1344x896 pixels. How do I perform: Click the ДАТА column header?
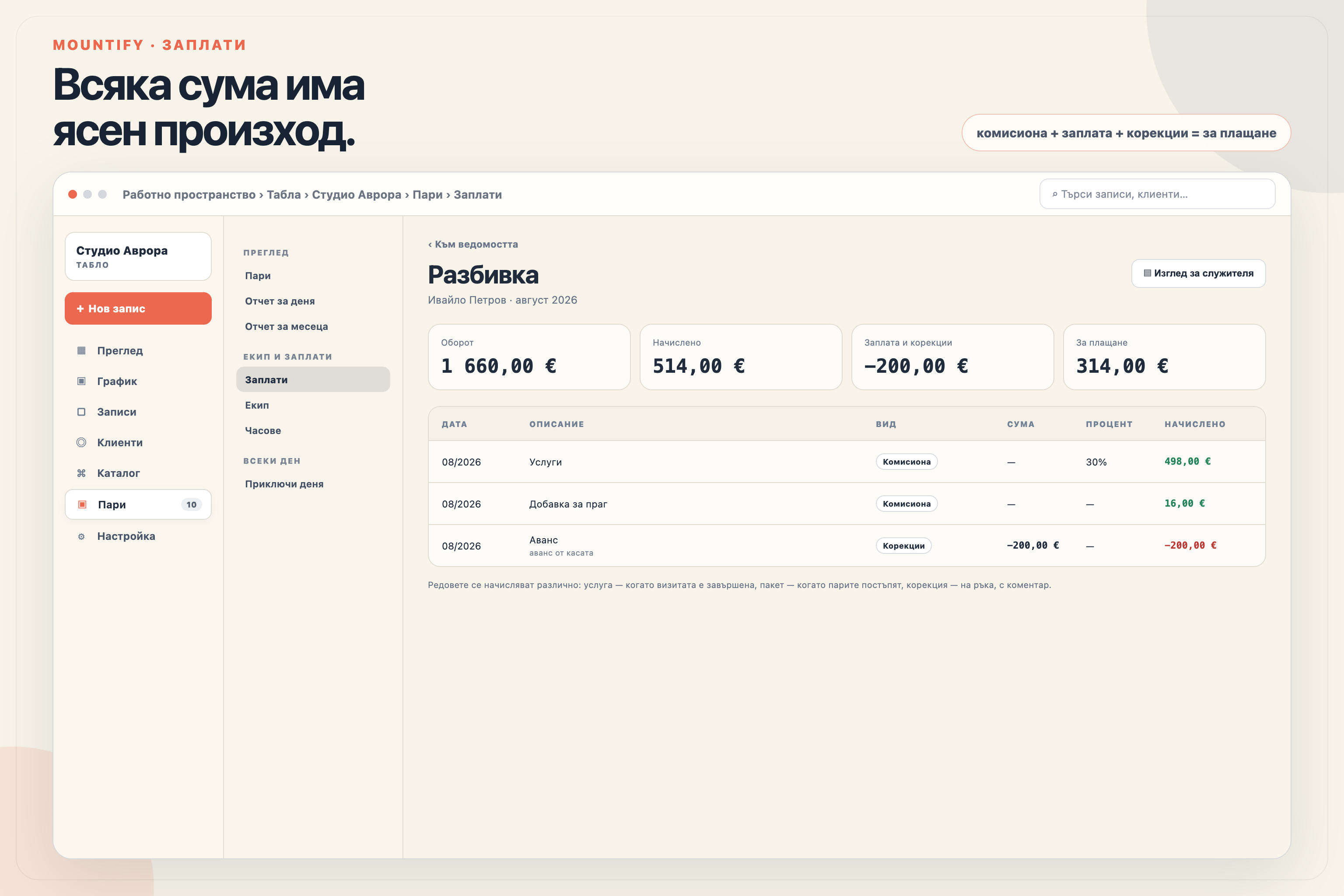(454, 424)
